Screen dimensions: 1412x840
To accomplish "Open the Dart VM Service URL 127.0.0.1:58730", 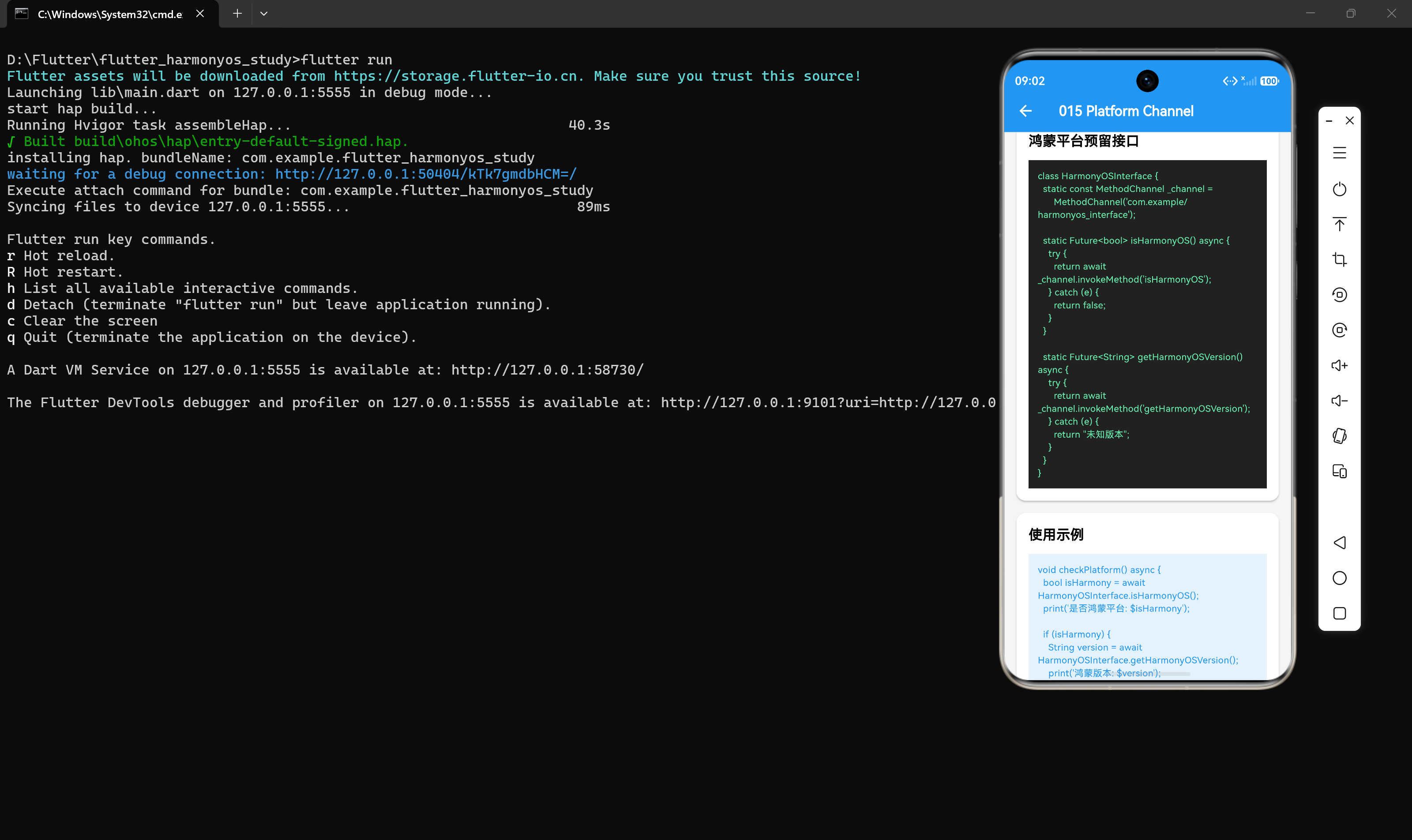I will point(547,370).
